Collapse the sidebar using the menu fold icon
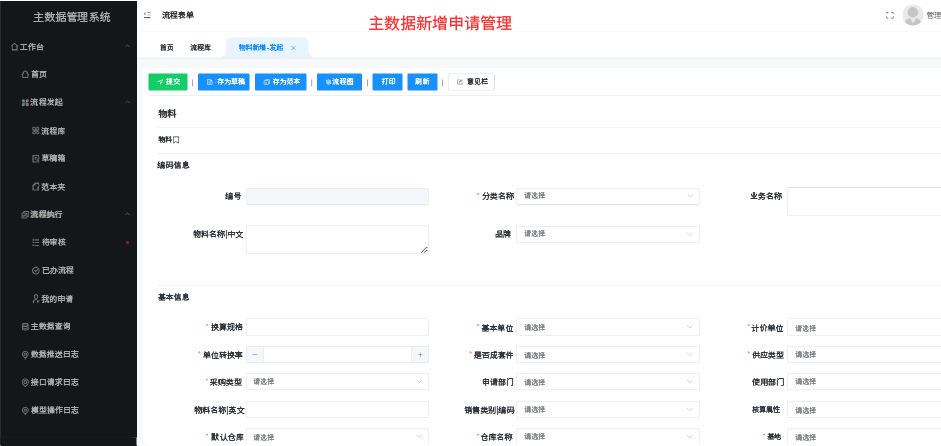 pos(148,15)
